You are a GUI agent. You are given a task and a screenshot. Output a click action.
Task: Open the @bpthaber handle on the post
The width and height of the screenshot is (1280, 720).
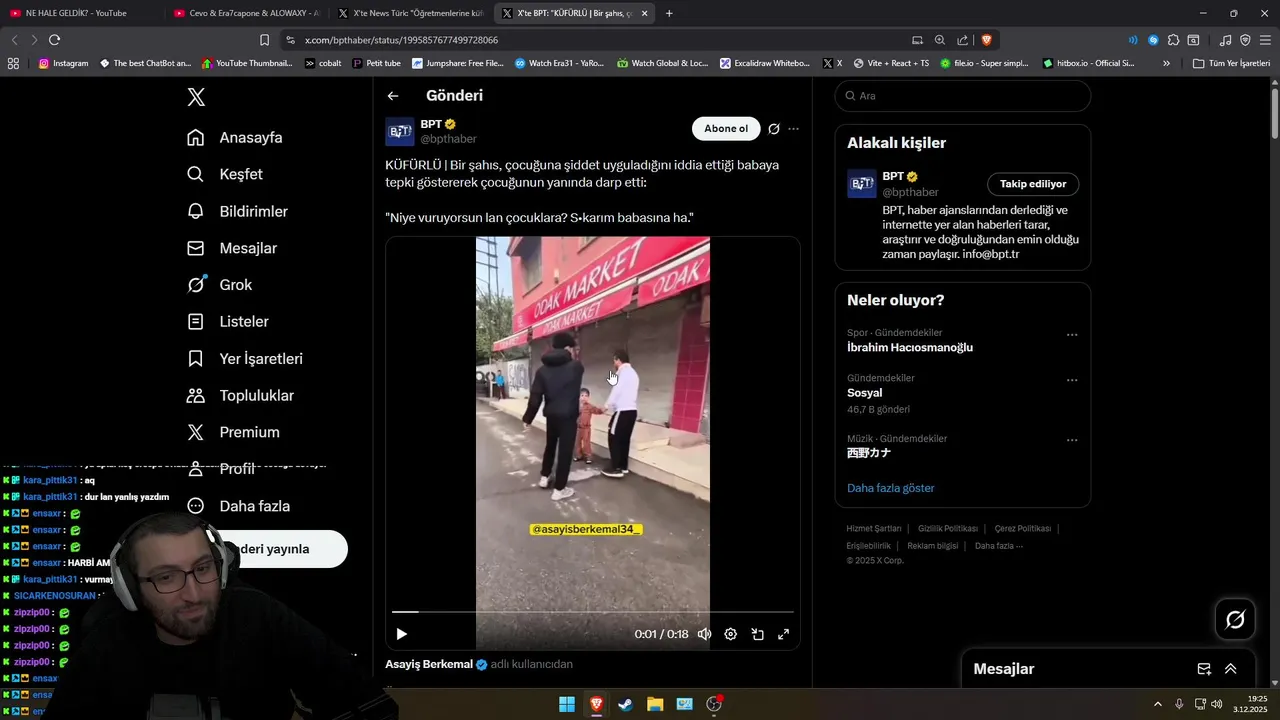coord(448,139)
